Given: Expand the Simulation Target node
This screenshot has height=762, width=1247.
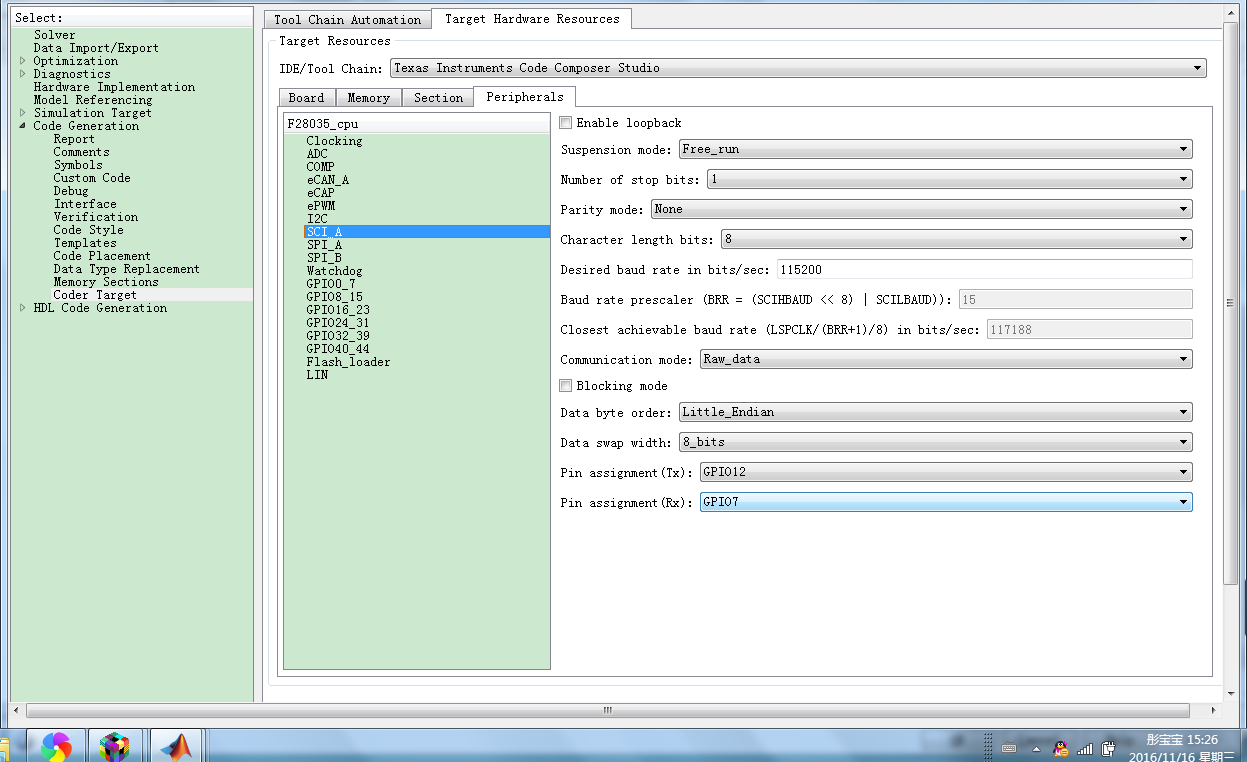Looking at the screenshot, I should click(23, 113).
